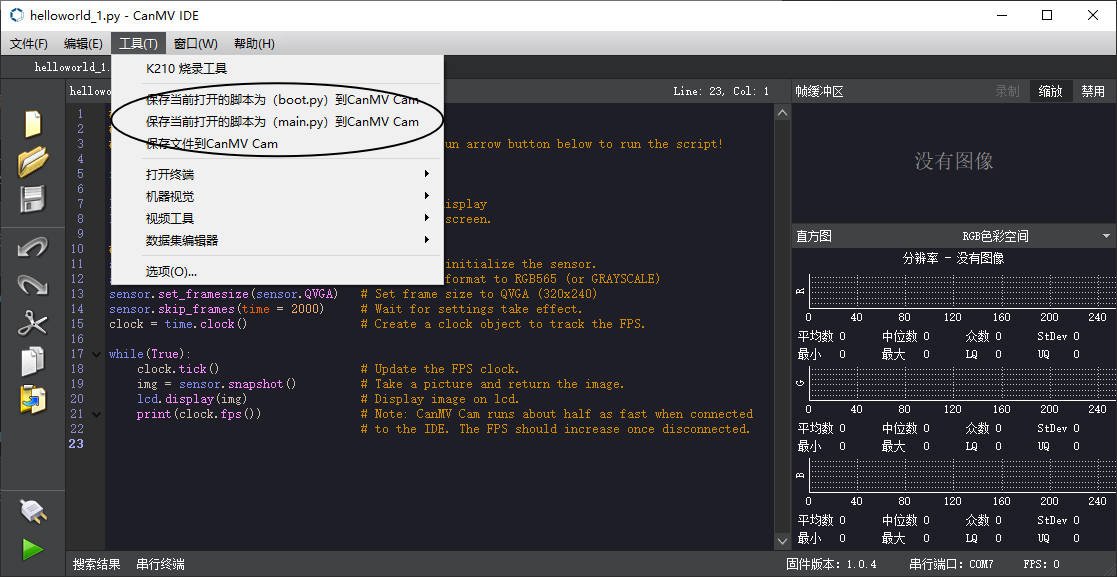Expand the 机器视觉 submenu

(x=278, y=197)
